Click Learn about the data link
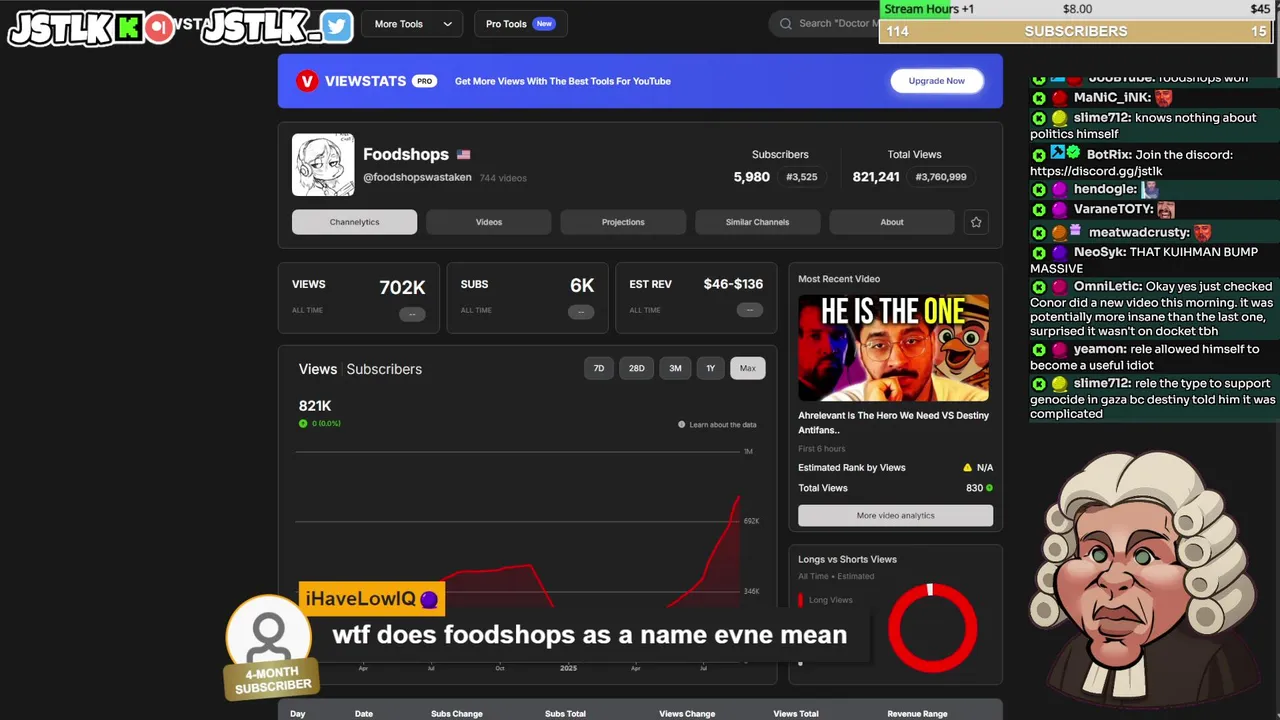 tap(723, 425)
